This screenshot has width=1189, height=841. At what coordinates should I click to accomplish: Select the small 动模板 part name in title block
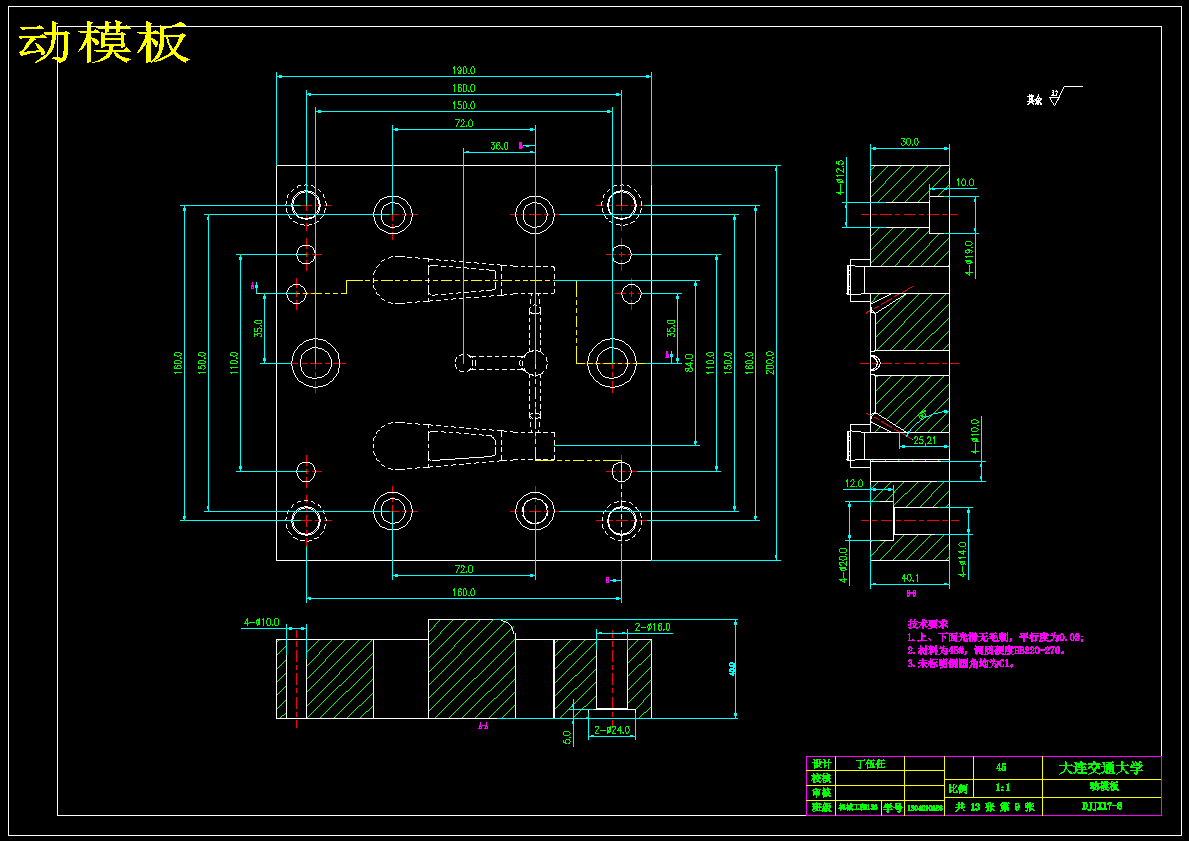click(x=1103, y=787)
